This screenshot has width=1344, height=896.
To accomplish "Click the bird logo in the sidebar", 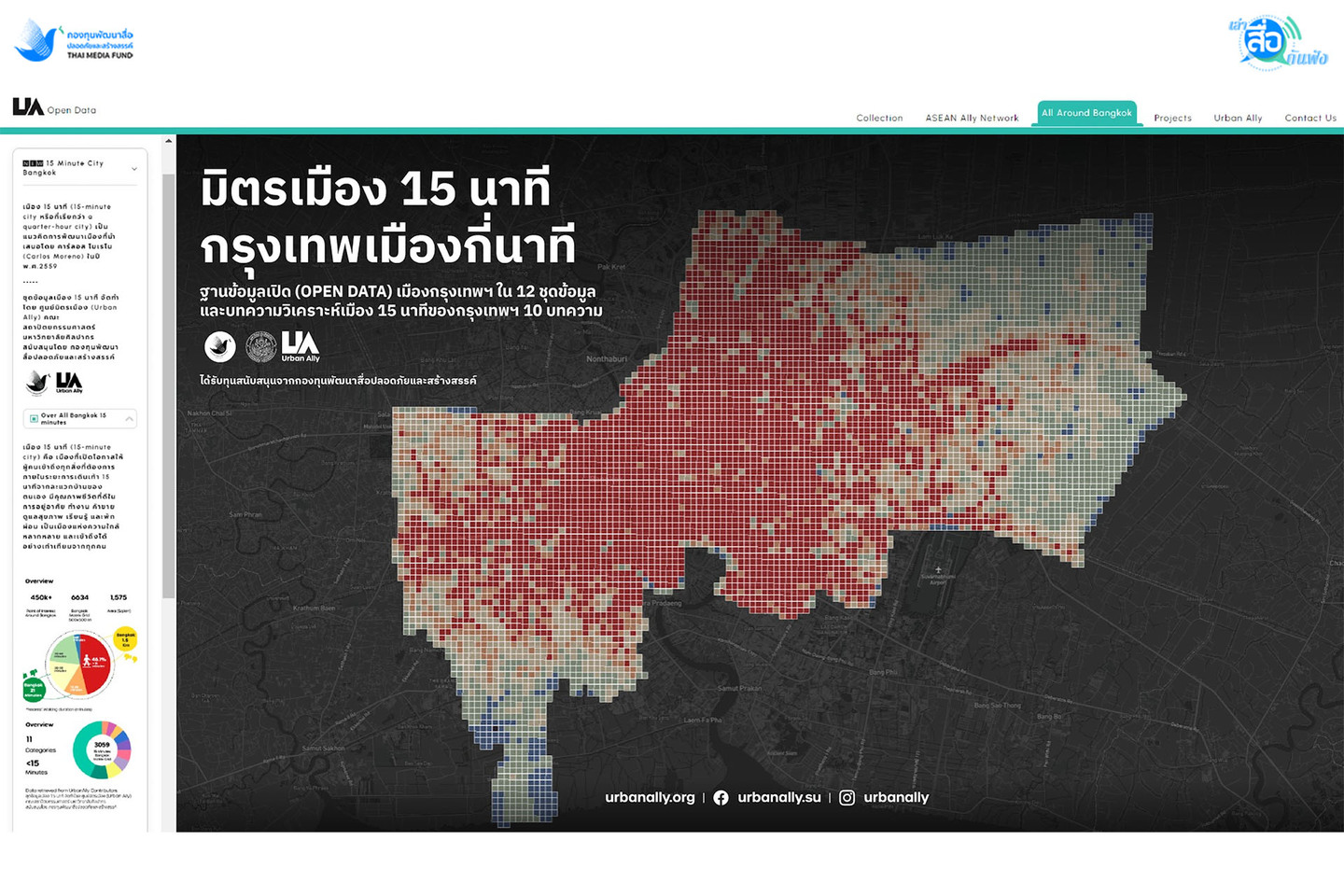I will pos(37,382).
